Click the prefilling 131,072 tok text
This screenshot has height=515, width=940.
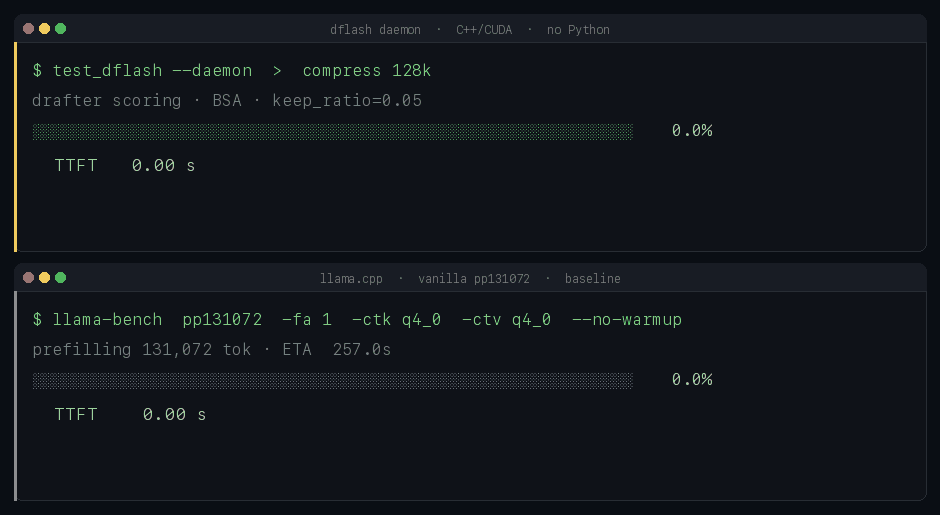pos(141,350)
